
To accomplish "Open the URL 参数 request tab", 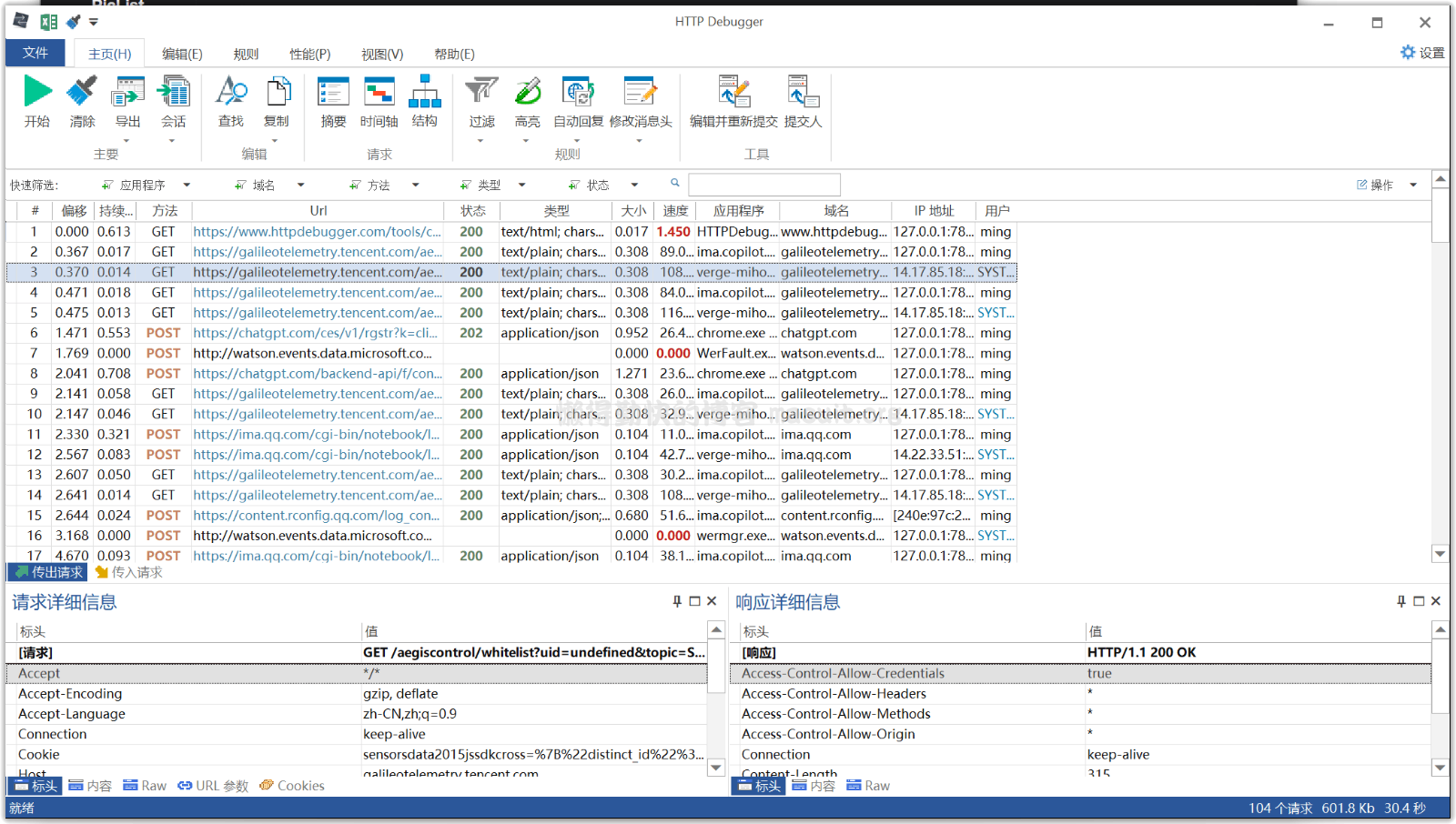I will tap(213, 786).
